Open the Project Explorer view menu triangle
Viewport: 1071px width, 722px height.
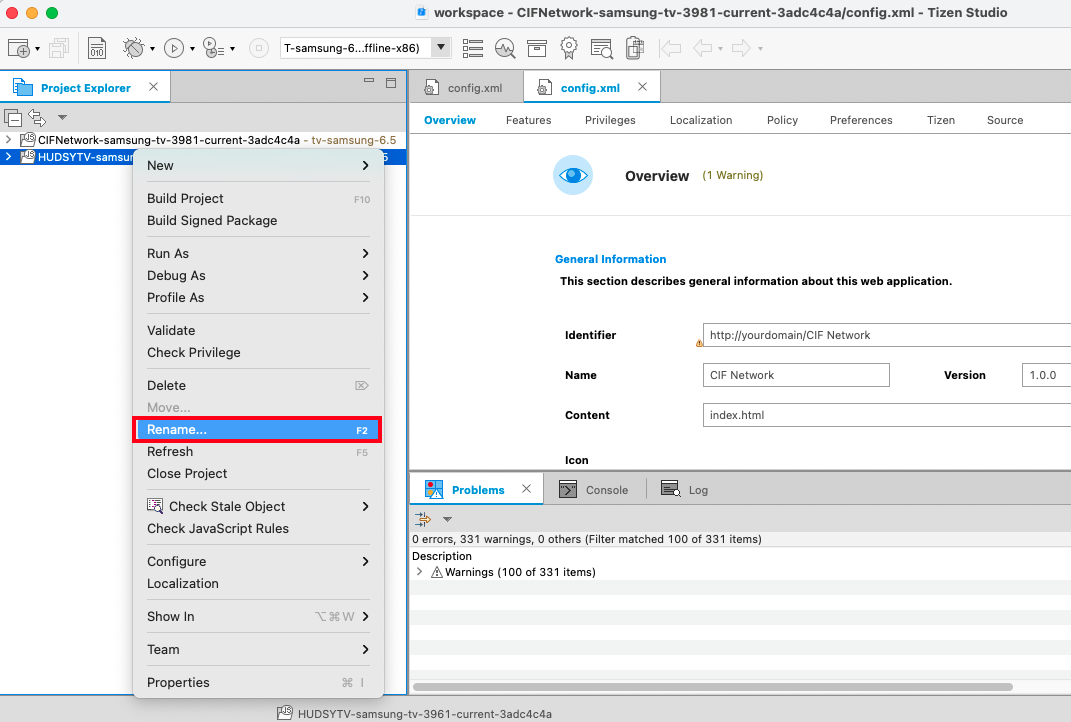click(62, 117)
